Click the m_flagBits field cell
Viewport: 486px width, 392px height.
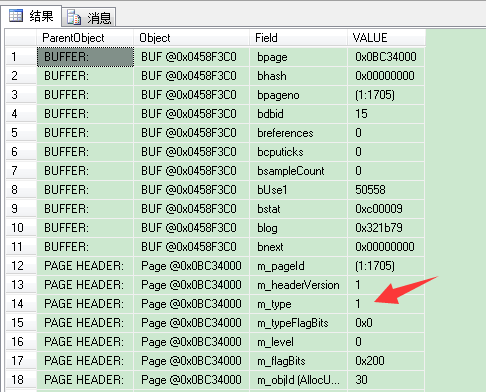pyautogui.click(x=298, y=361)
